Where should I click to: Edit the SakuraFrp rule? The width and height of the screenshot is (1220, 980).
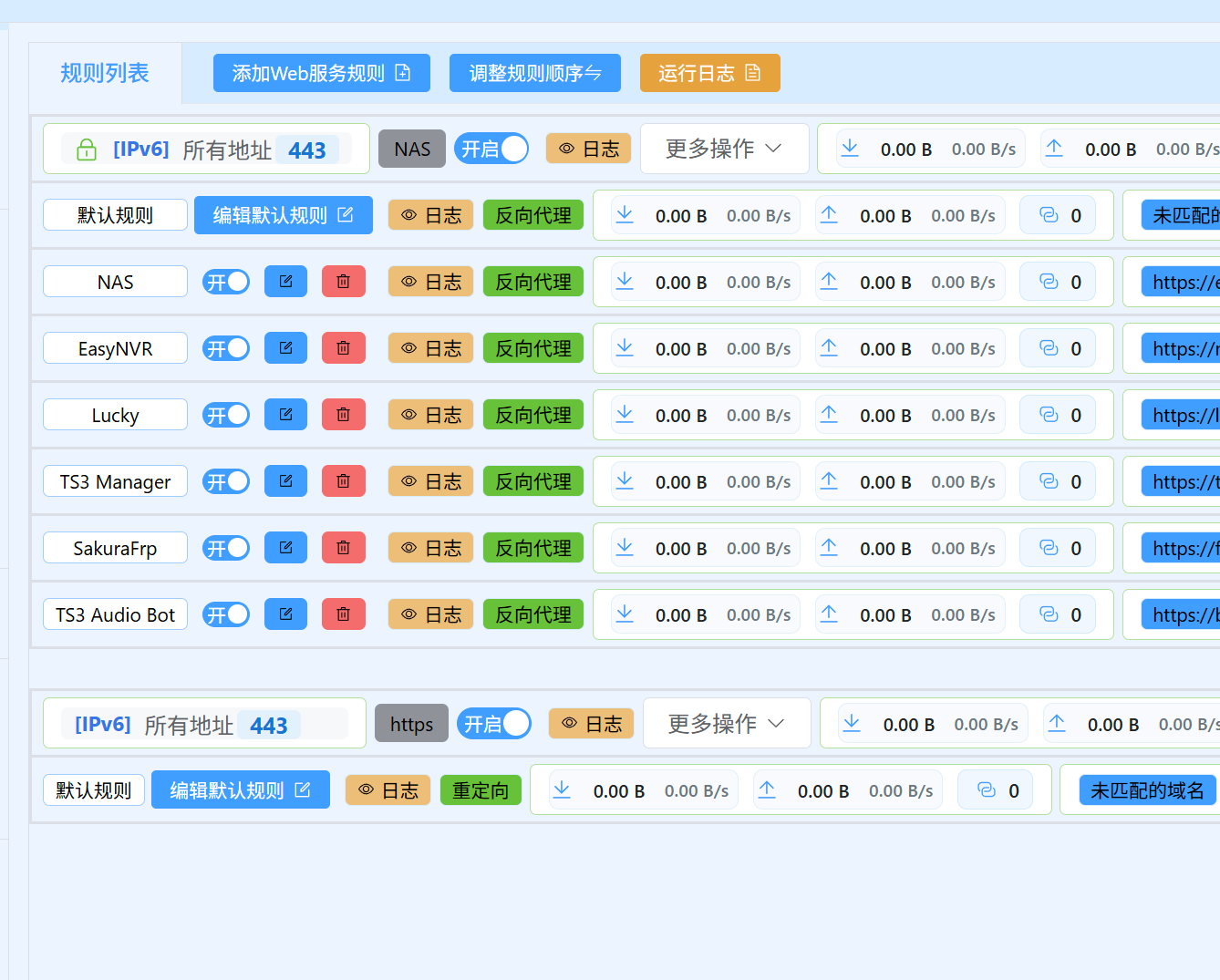coord(285,548)
